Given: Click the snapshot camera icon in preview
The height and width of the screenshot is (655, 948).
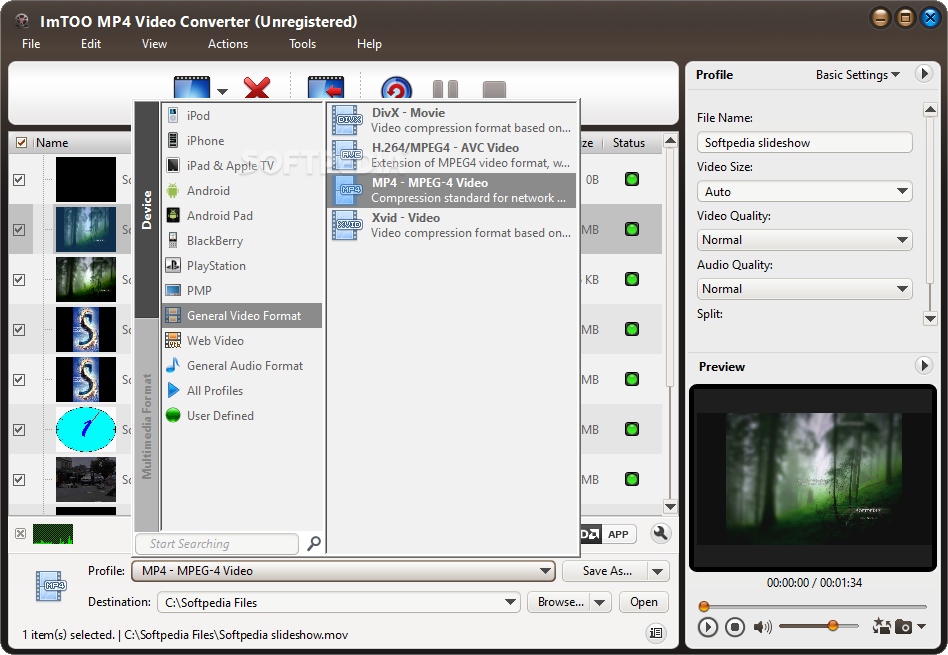Looking at the screenshot, I should pos(903,626).
